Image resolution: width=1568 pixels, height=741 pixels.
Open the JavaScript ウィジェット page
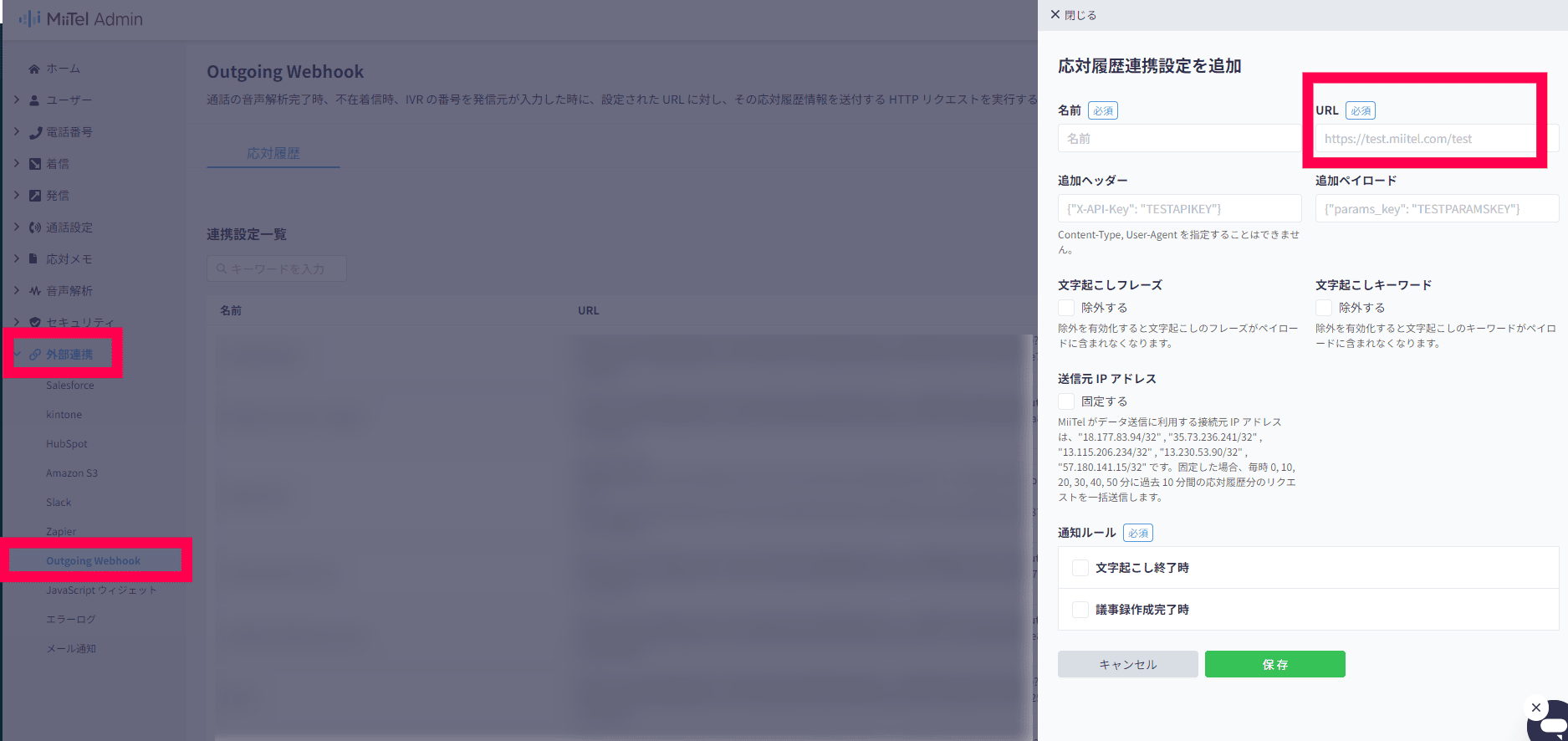pos(101,590)
